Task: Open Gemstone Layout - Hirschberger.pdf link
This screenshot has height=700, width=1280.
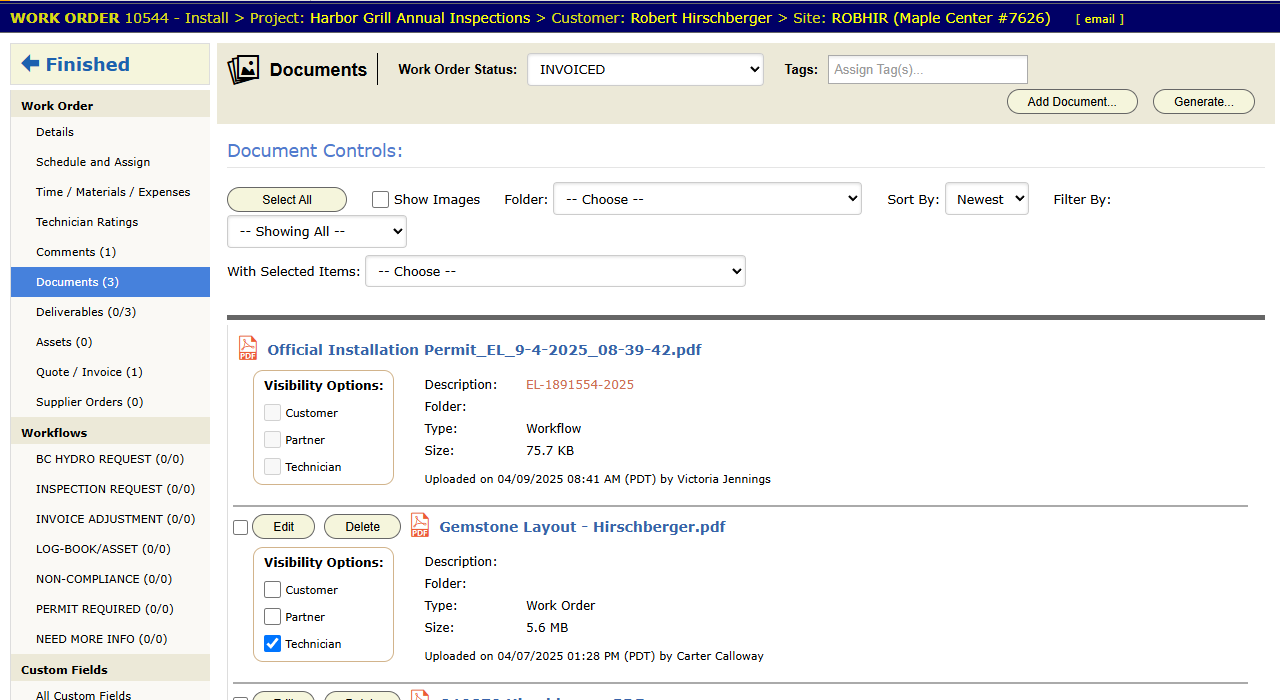Action: click(582, 527)
